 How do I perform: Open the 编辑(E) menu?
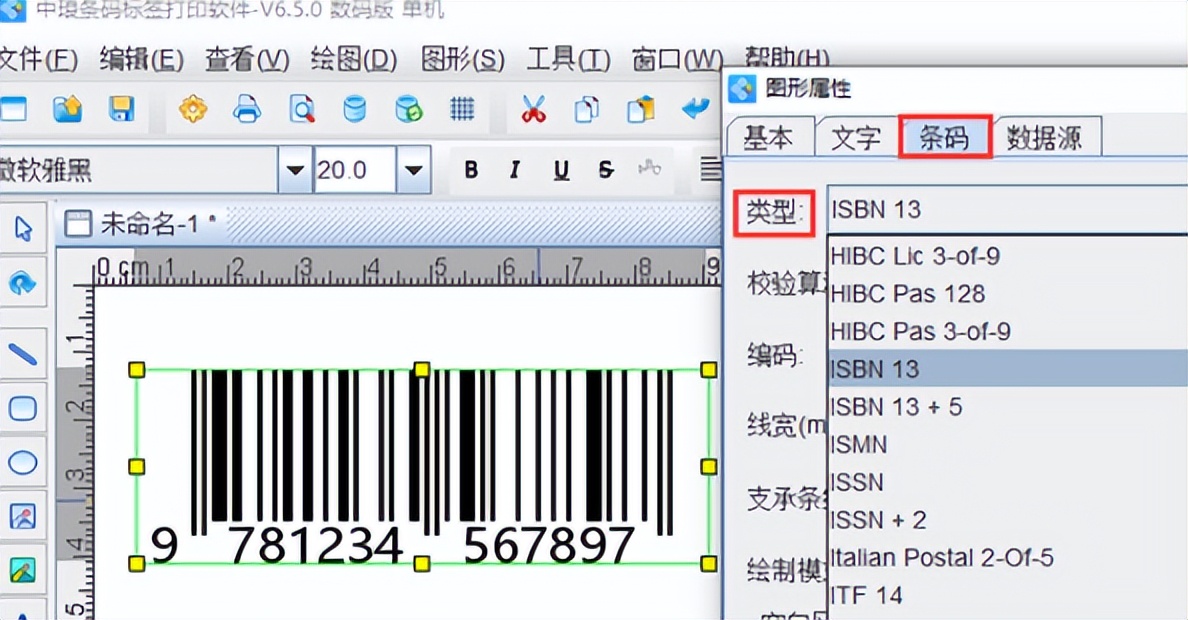click(142, 60)
